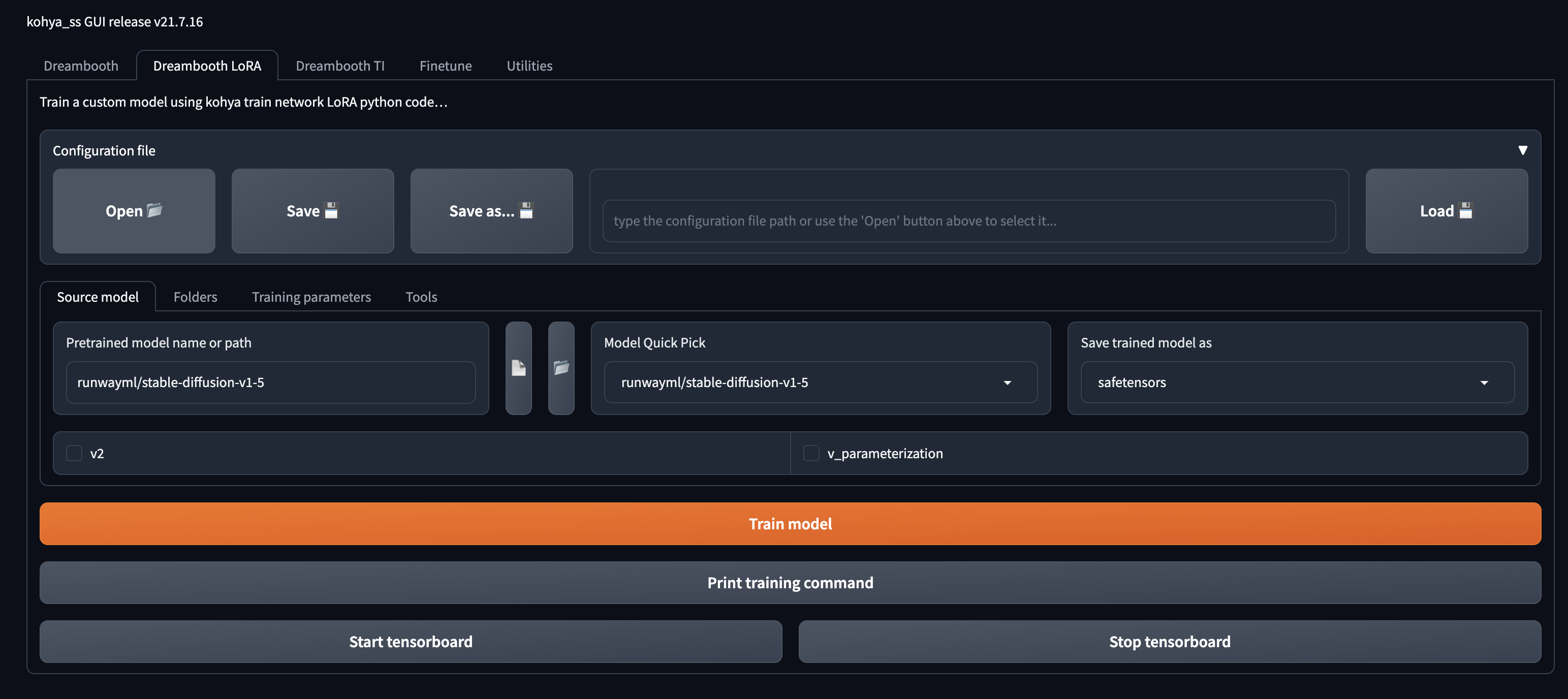Select the Folders tab
Image resolution: width=1568 pixels, height=699 pixels.
(195, 297)
